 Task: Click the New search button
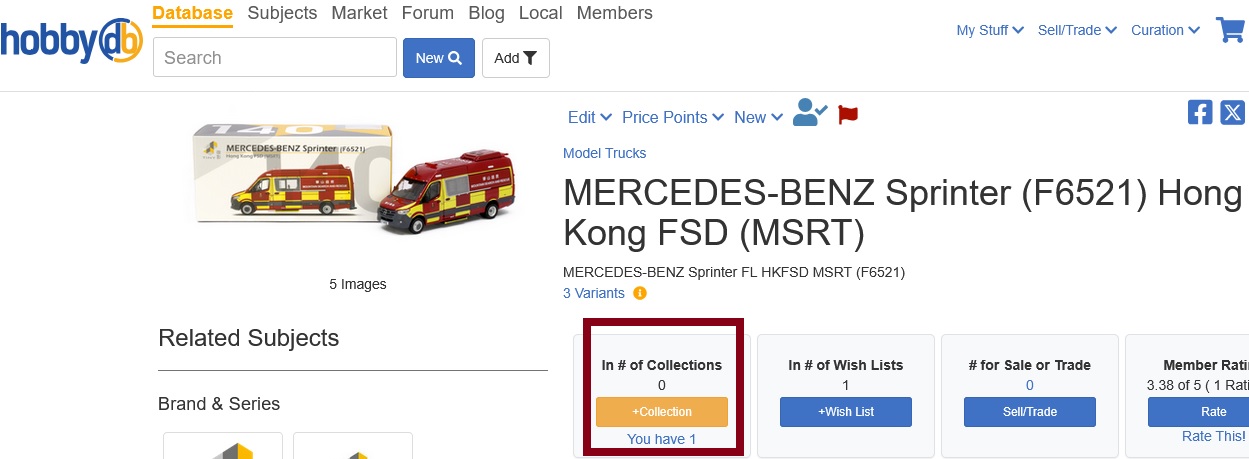(x=438, y=58)
